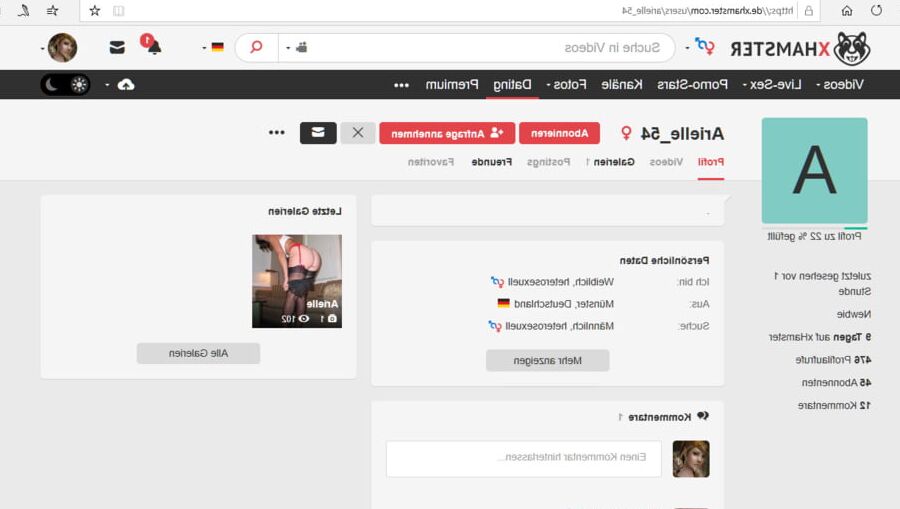900x509 pixels.
Task: Expand the video camera search type dropdown
Action: tap(297, 47)
